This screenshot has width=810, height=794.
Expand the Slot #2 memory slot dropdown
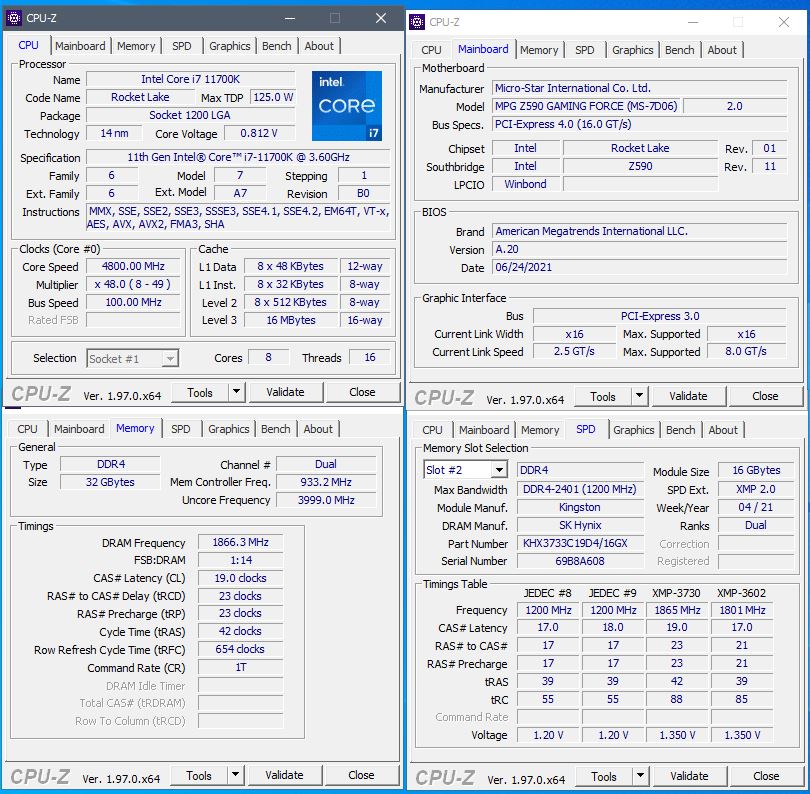point(499,470)
